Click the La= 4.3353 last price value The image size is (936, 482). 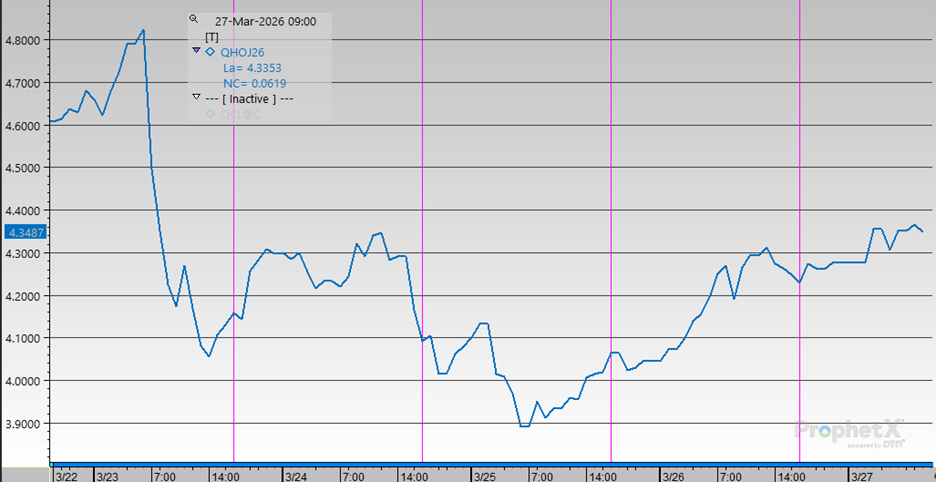(253, 67)
